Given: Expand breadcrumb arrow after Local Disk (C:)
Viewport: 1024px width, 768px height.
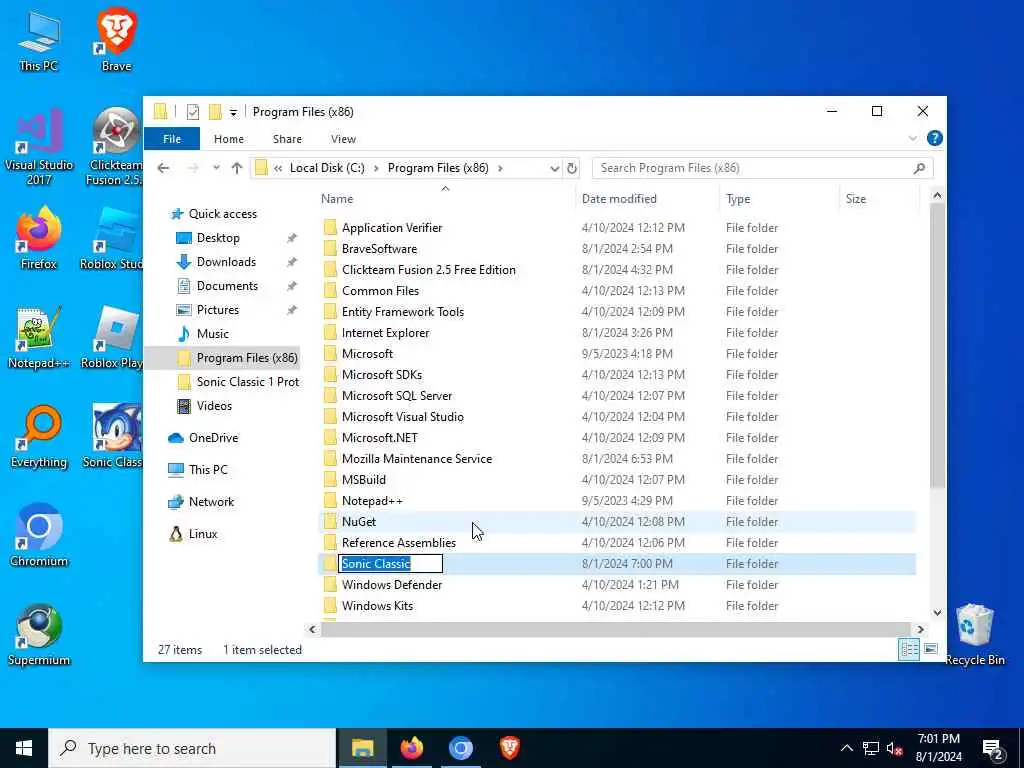Looking at the screenshot, I should (x=376, y=168).
